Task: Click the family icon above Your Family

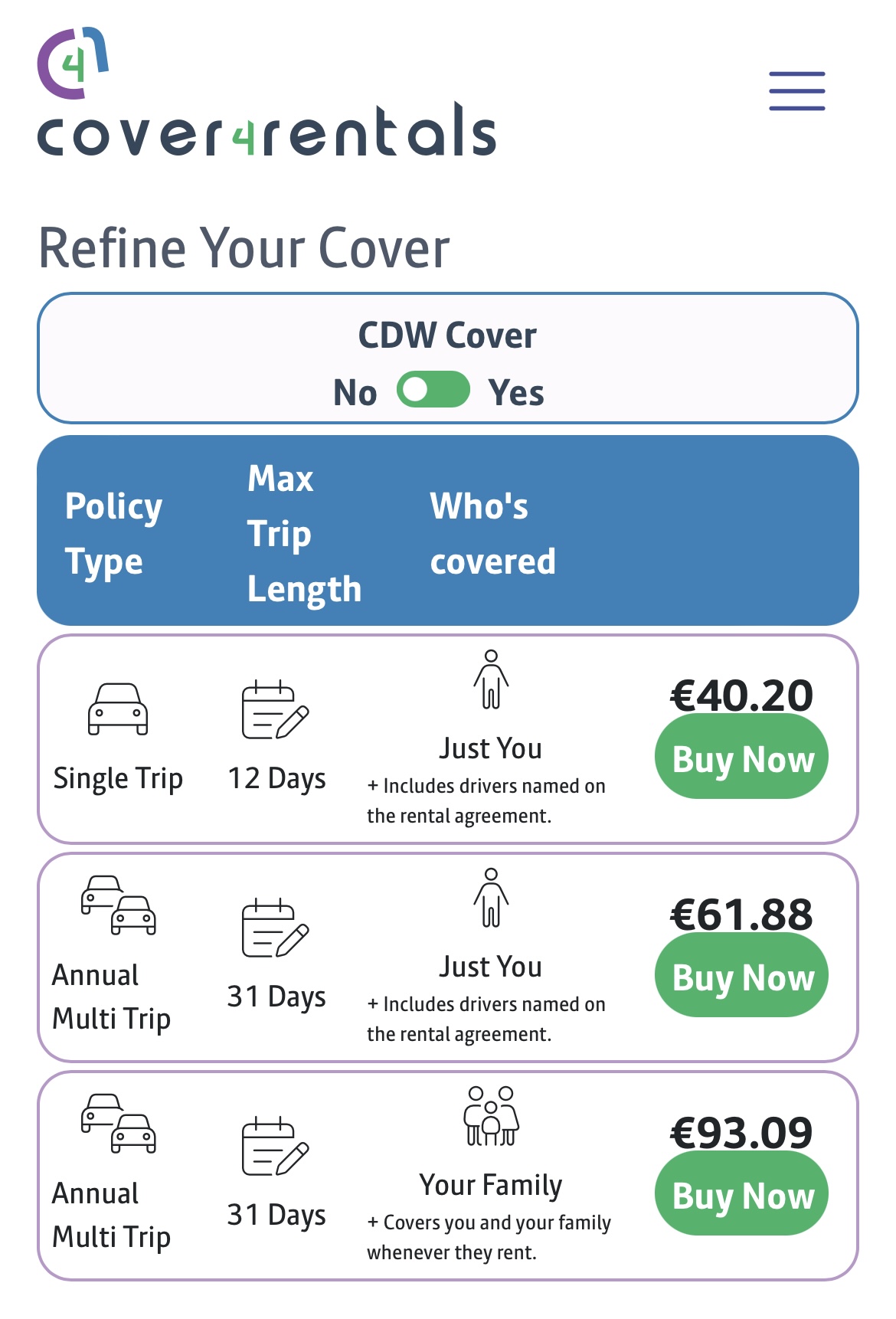Action: pos(491,1116)
